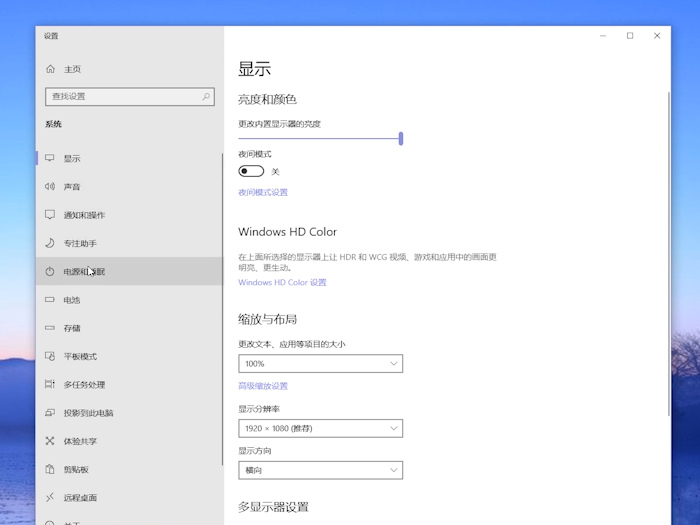
Task: Click the 剪贴板 clipboard icon
Action: click(50, 469)
